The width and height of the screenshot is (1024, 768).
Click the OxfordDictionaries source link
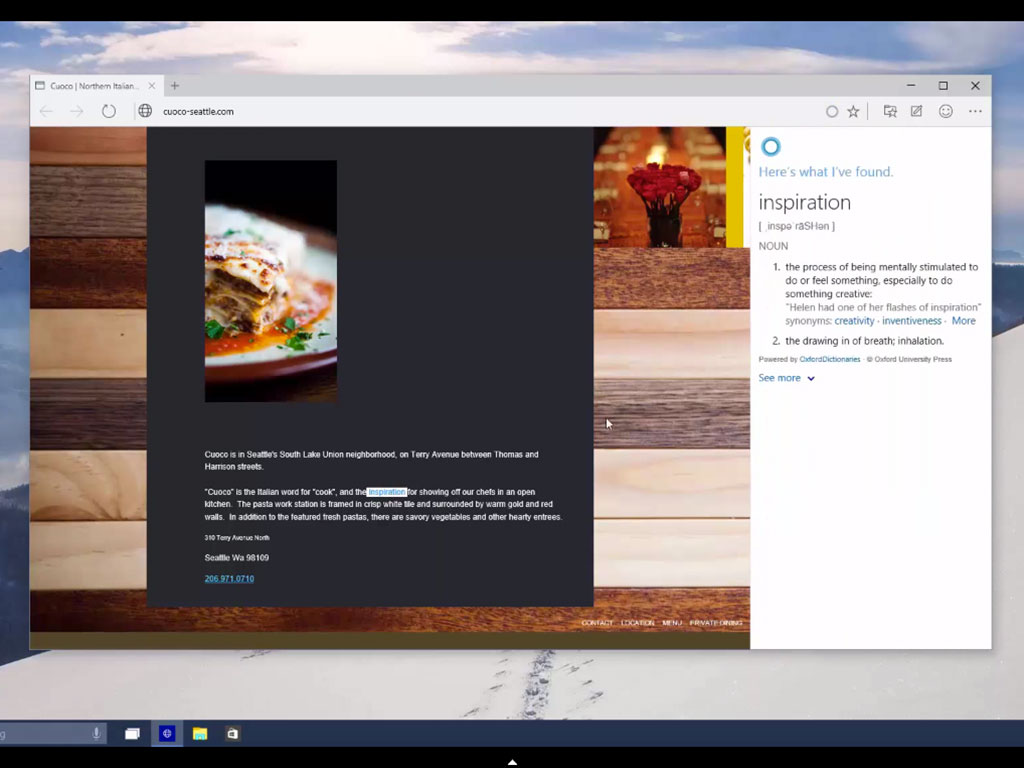coord(829,359)
